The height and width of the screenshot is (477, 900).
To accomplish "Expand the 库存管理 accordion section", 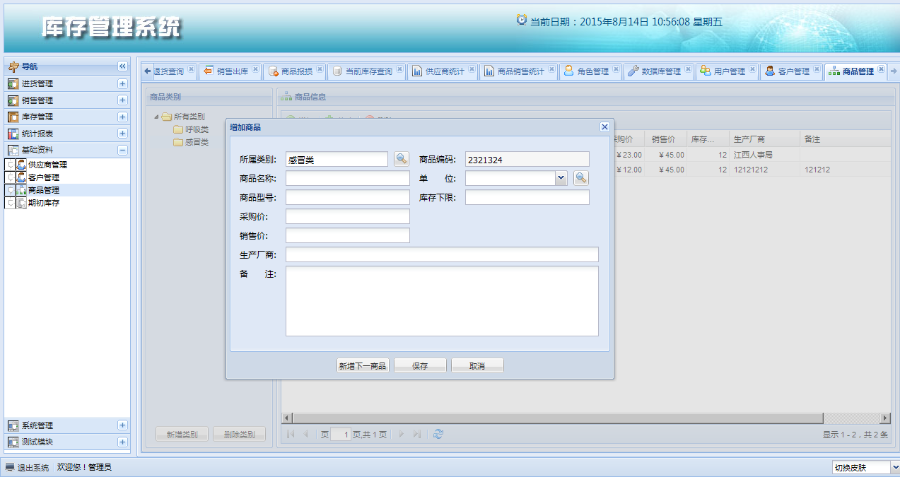I will point(122,117).
